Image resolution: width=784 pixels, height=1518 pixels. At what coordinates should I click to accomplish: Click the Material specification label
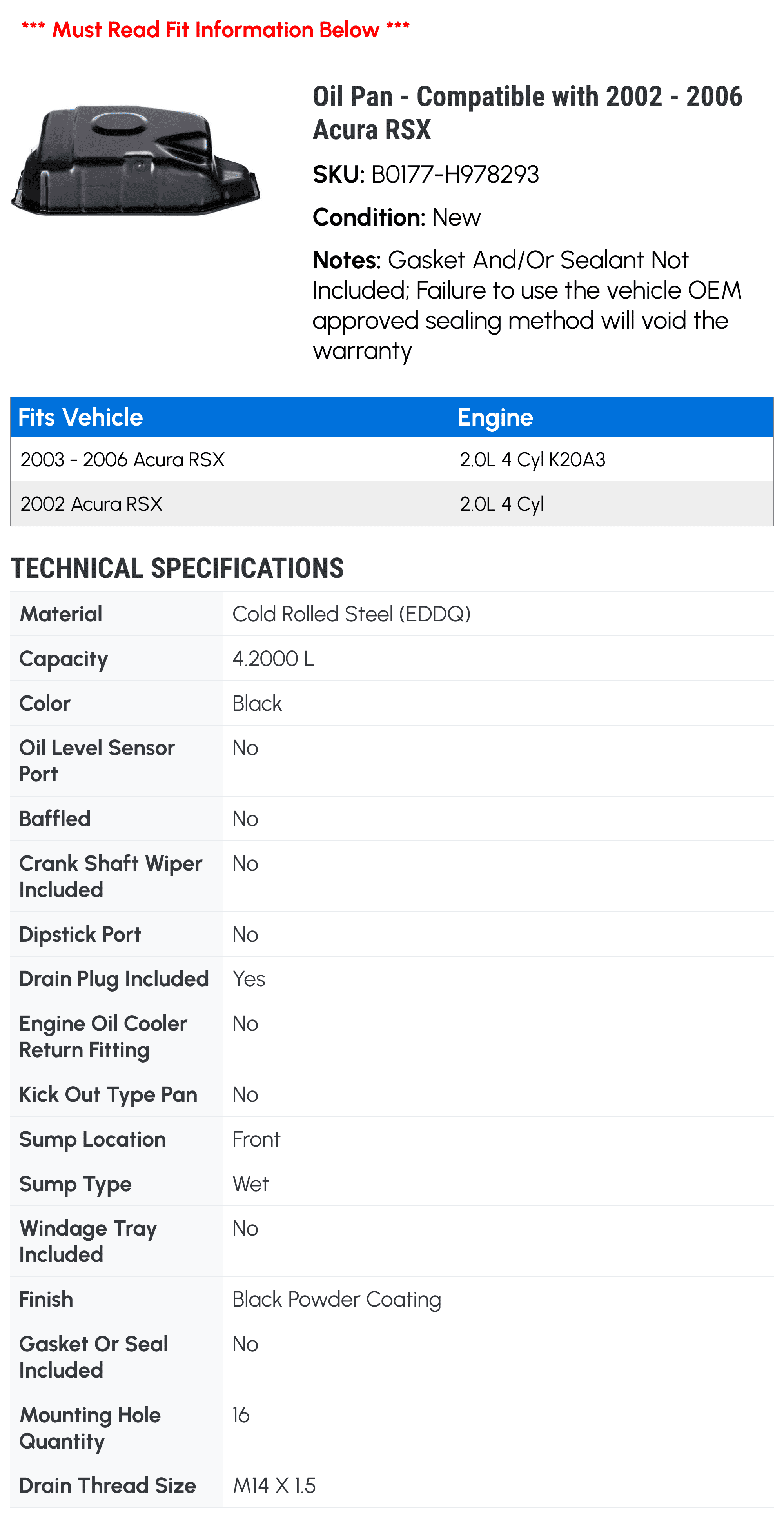point(61,614)
